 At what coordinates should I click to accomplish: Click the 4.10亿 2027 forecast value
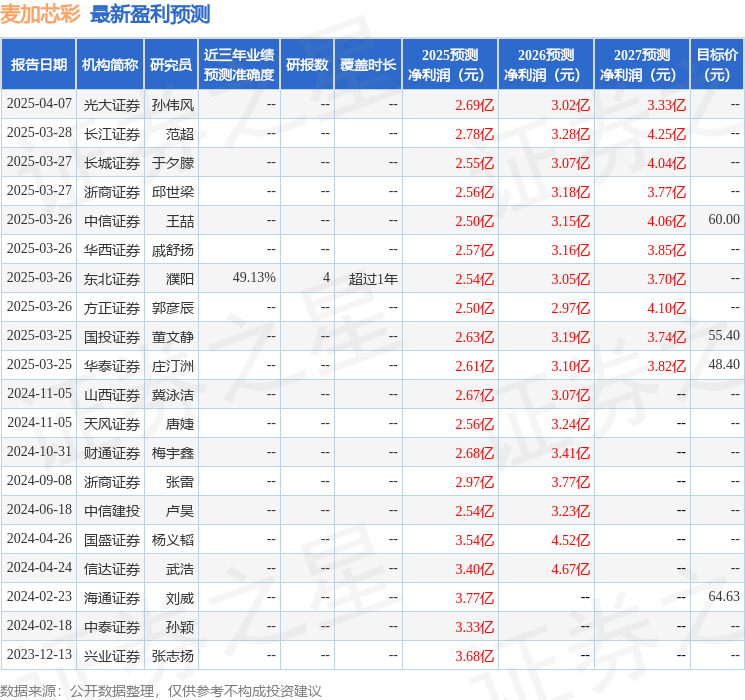(667, 308)
